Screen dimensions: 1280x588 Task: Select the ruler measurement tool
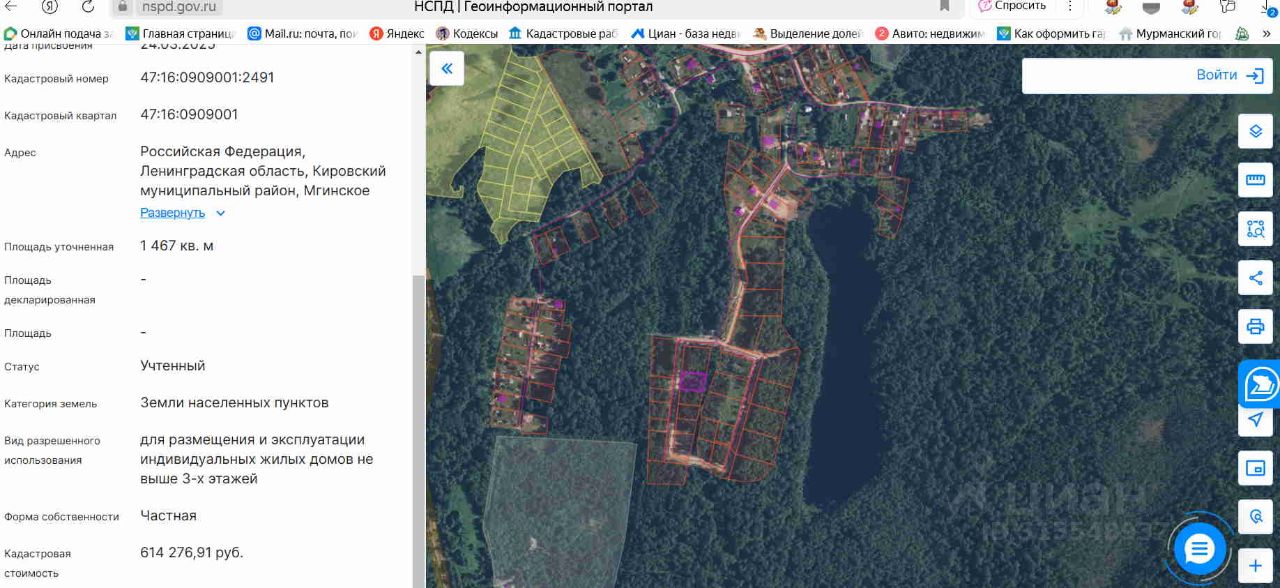coord(1255,180)
